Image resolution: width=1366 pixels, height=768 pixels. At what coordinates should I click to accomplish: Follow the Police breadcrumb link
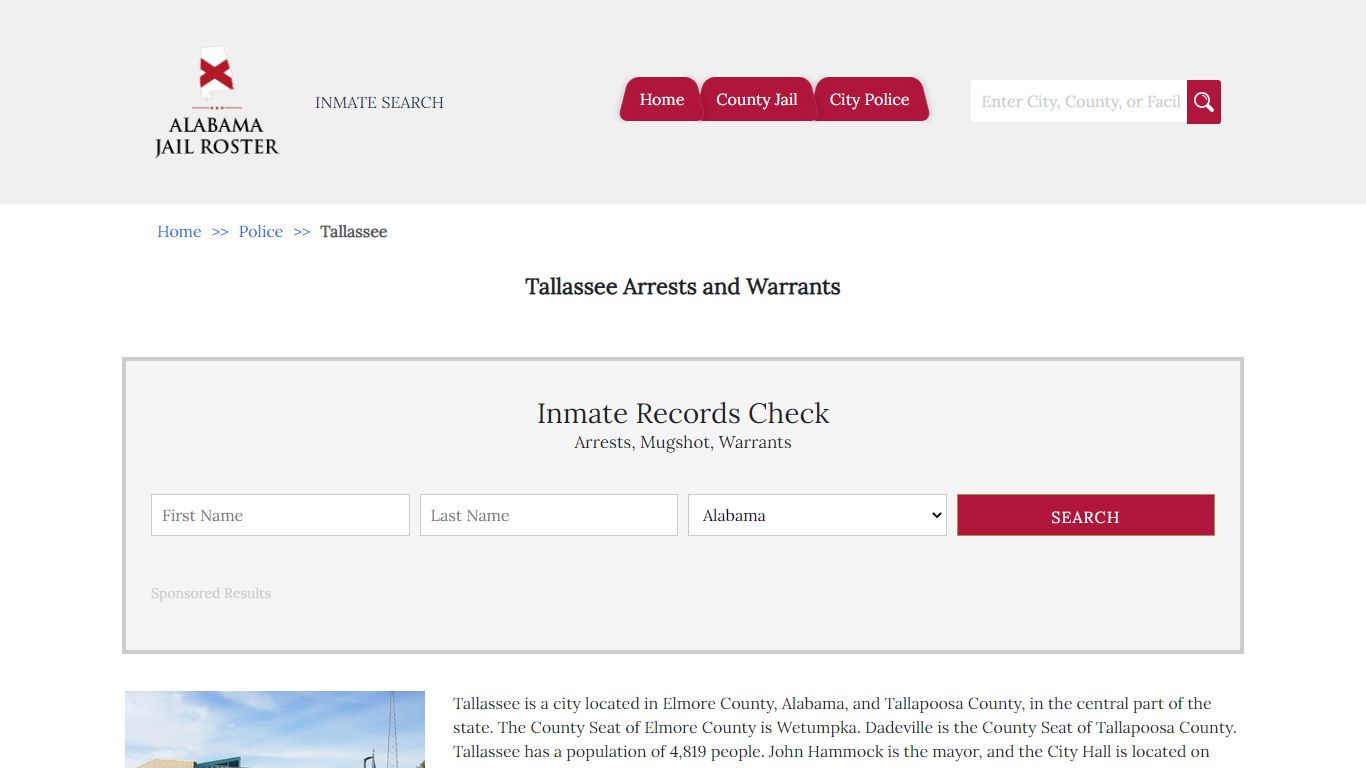point(261,231)
